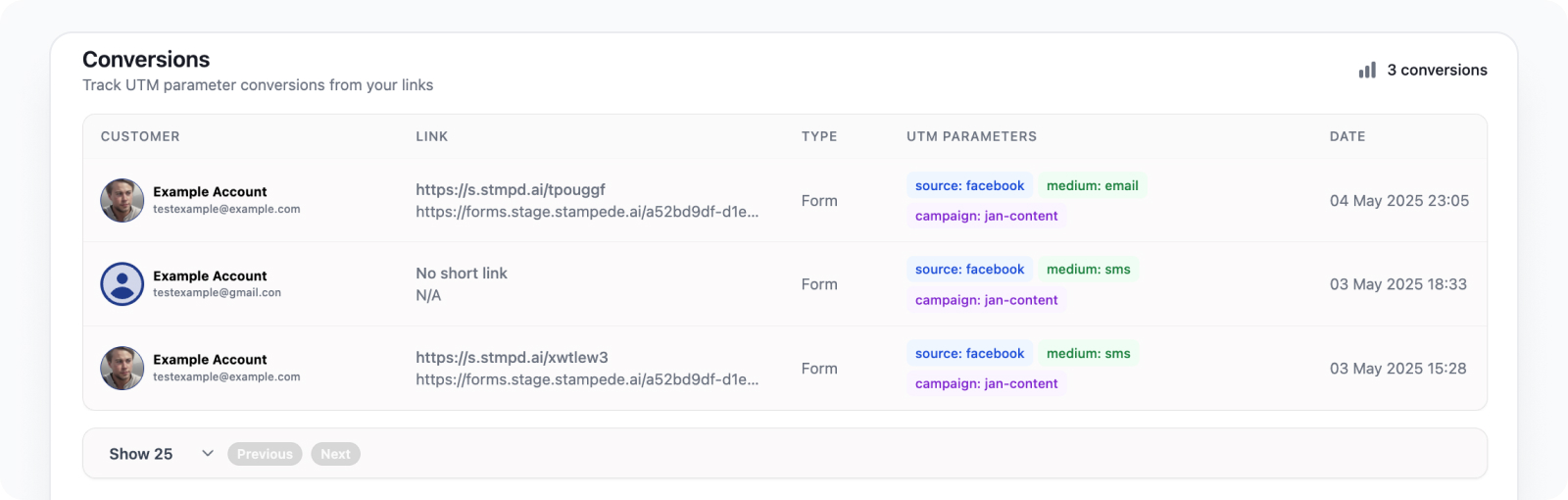Click the first row forms.stage.stampede.ai URL
Image resolution: width=1568 pixels, height=500 pixels.
[x=587, y=212]
